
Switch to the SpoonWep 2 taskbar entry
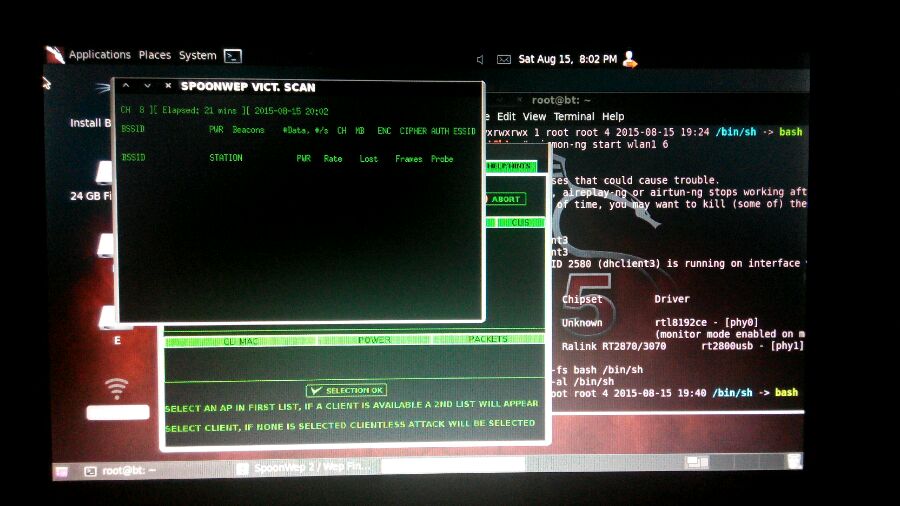pyautogui.click(x=306, y=468)
